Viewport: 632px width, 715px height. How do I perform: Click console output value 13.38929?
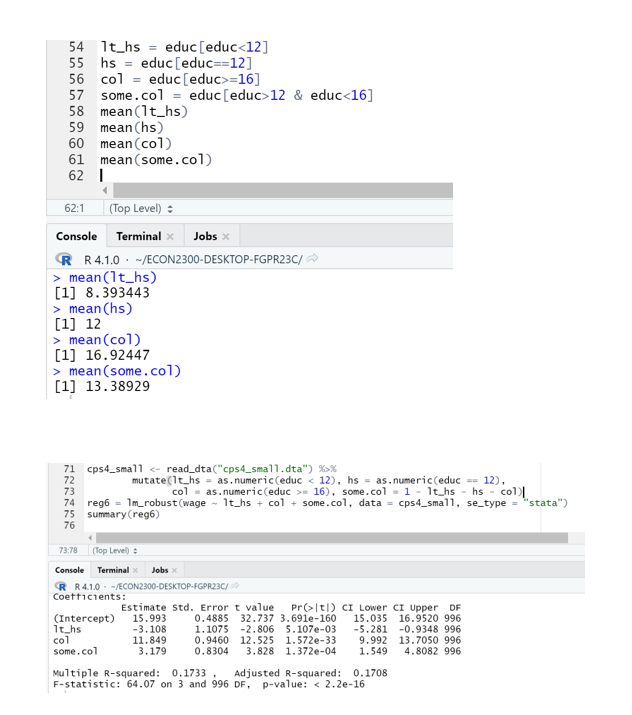coord(118,386)
